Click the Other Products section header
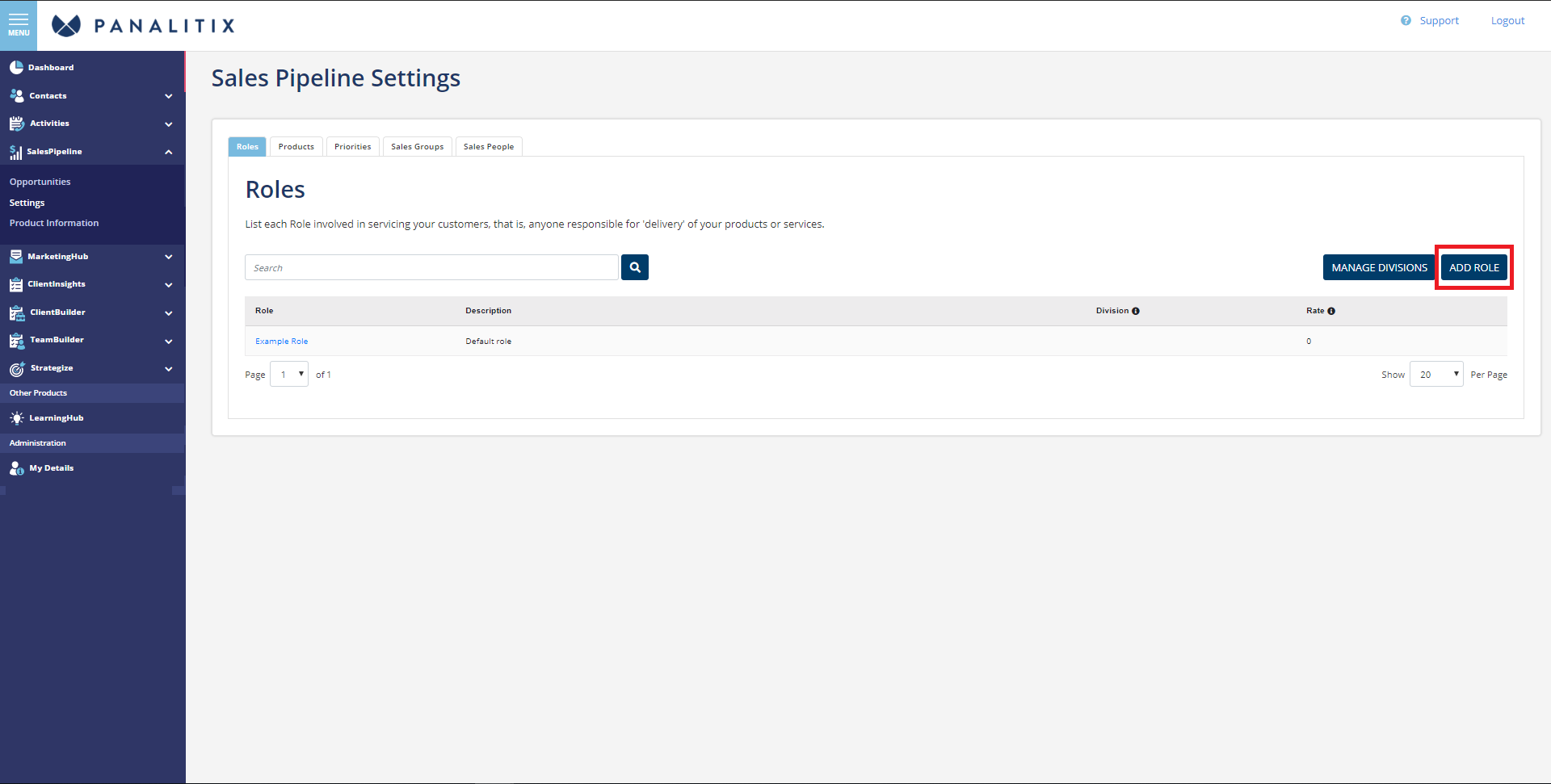 coord(39,393)
